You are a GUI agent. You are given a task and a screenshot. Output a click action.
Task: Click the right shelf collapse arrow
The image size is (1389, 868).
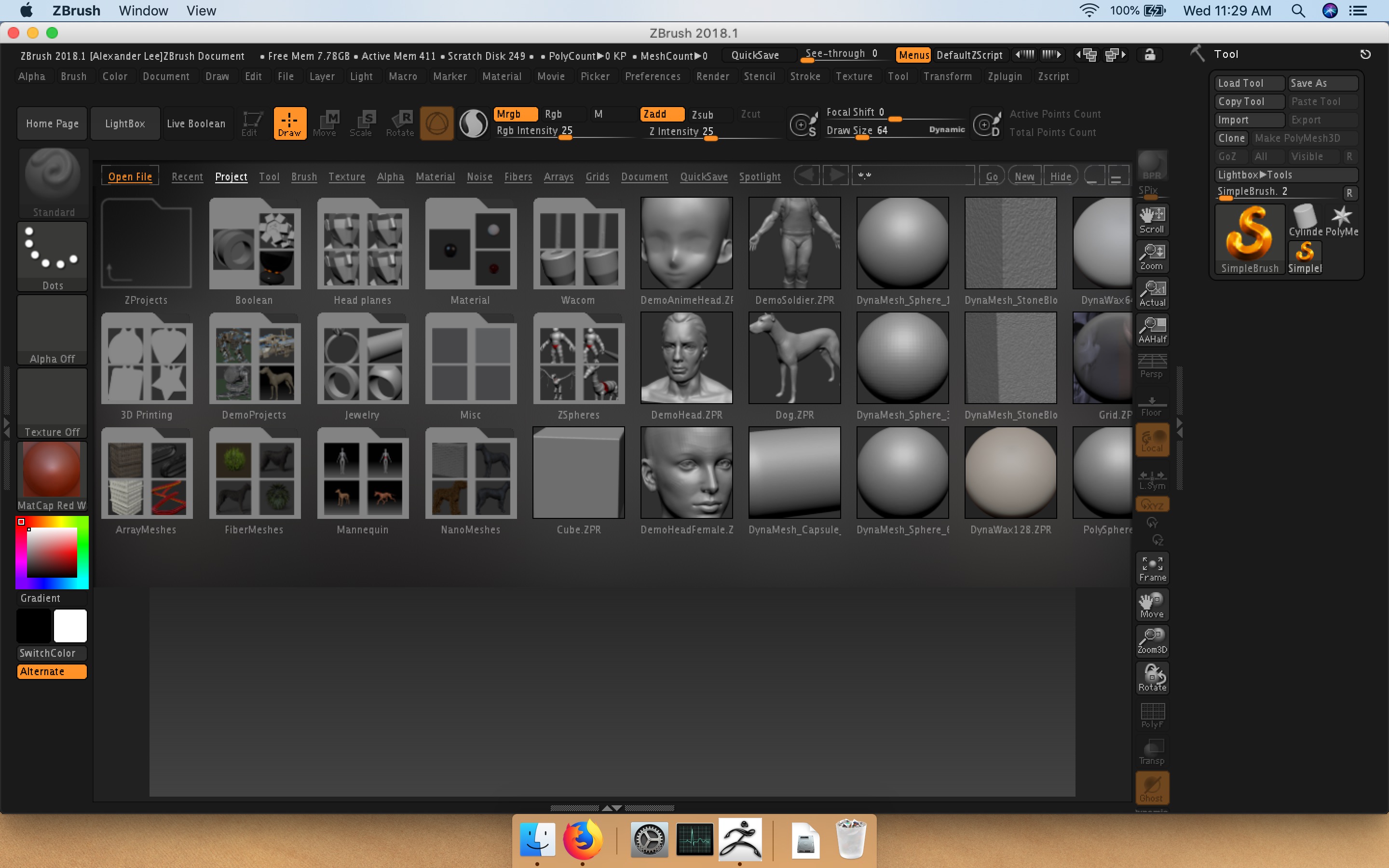click(x=1180, y=427)
